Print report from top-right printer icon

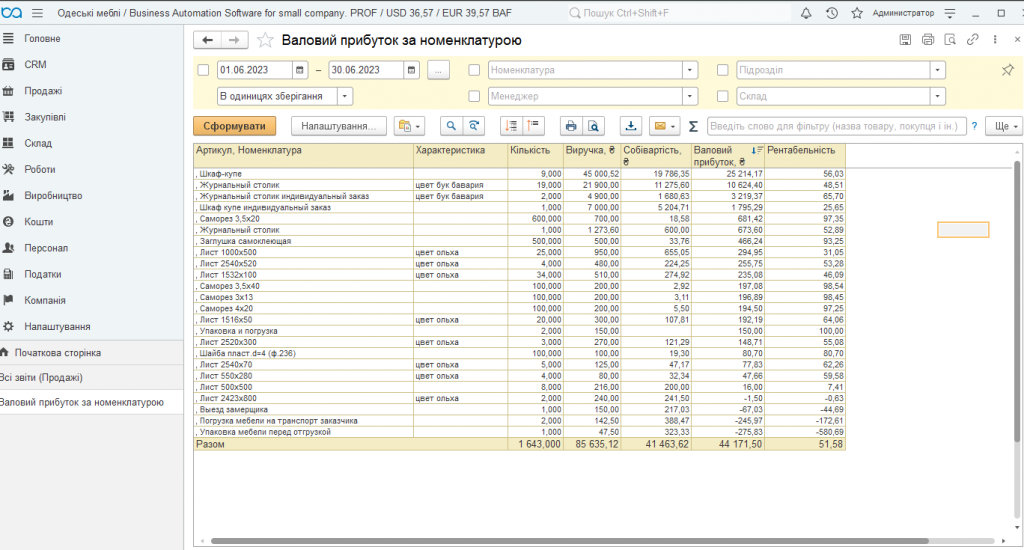click(x=927, y=40)
